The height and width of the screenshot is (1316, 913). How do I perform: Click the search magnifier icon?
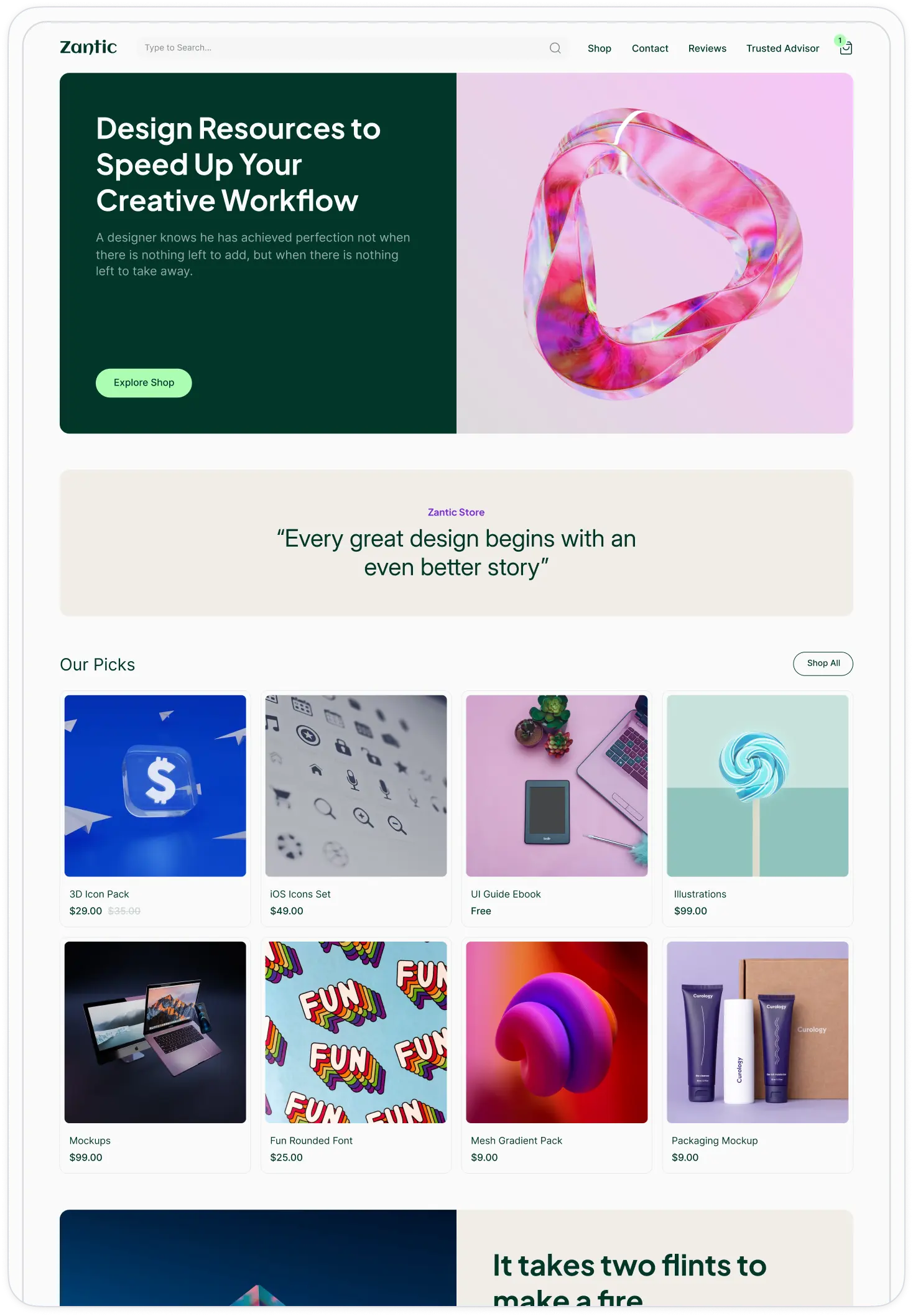point(555,48)
